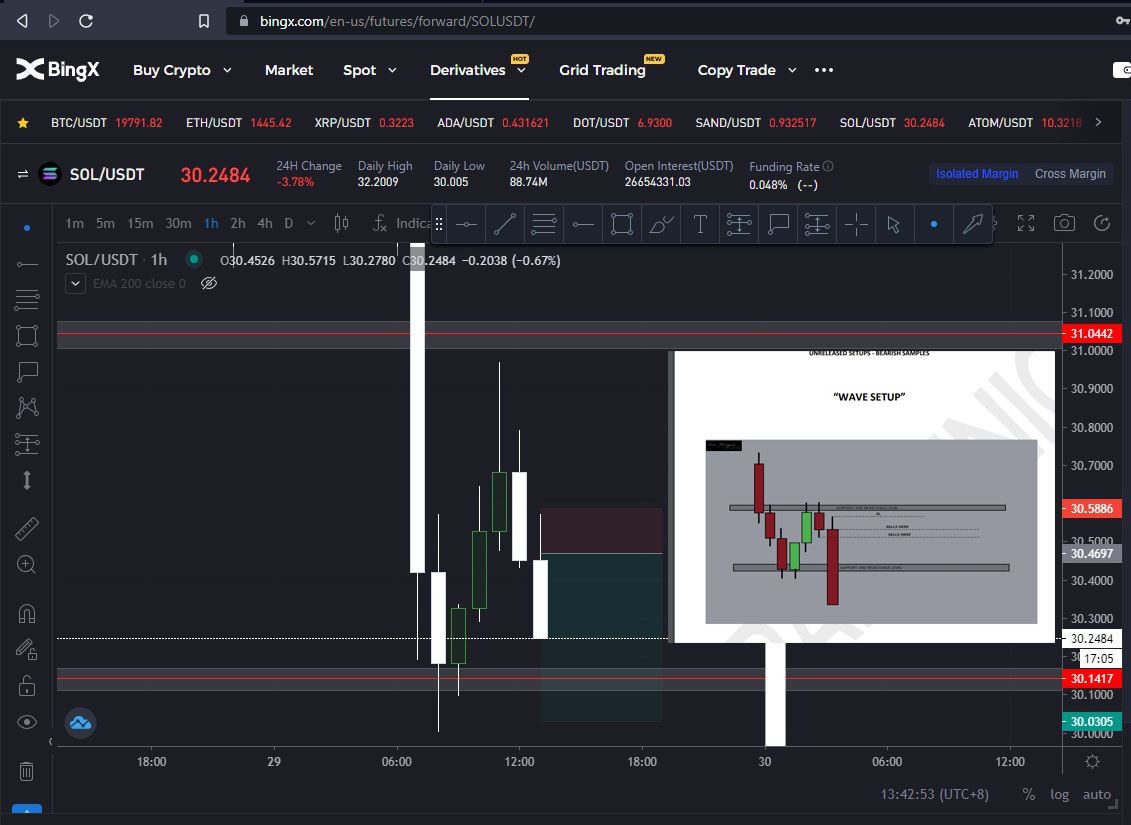Click the BingX logo
The height and width of the screenshot is (825, 1131).
(x=58, y=70)
